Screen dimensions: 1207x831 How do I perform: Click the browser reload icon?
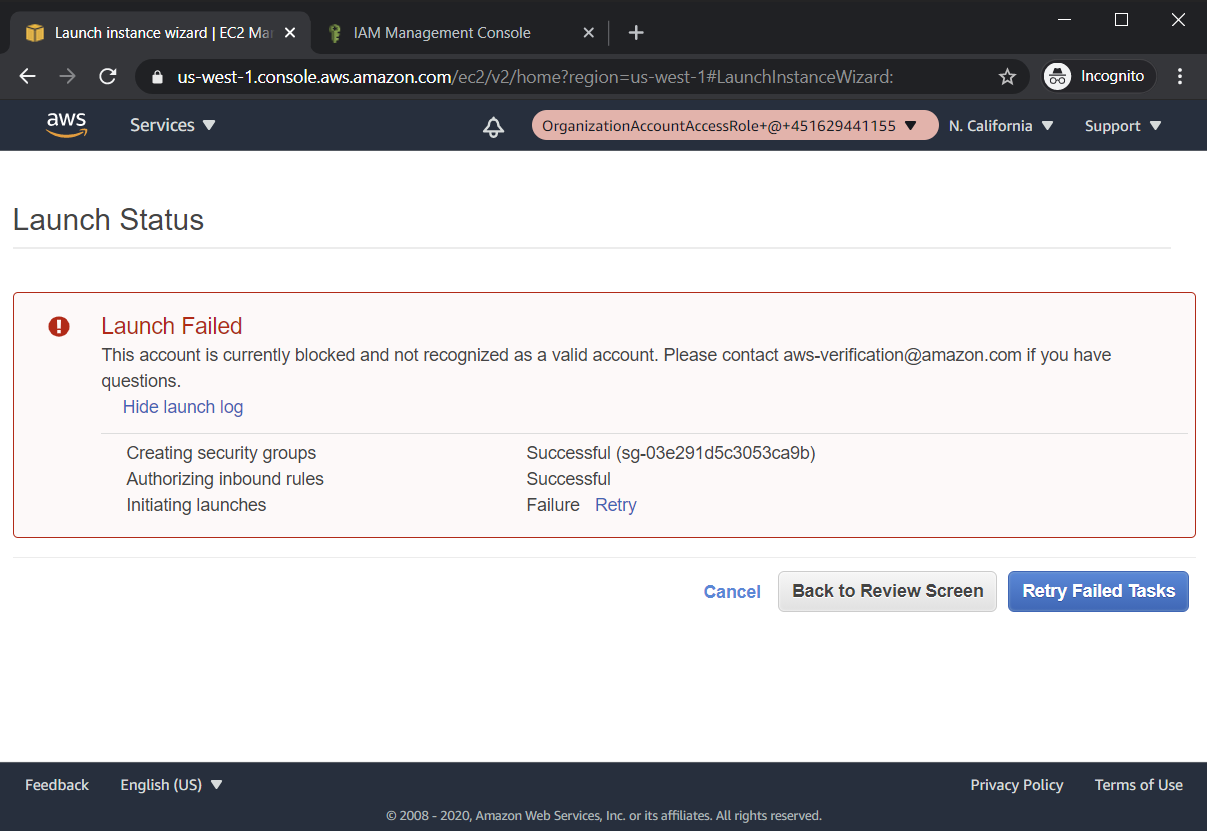(108, 77)
